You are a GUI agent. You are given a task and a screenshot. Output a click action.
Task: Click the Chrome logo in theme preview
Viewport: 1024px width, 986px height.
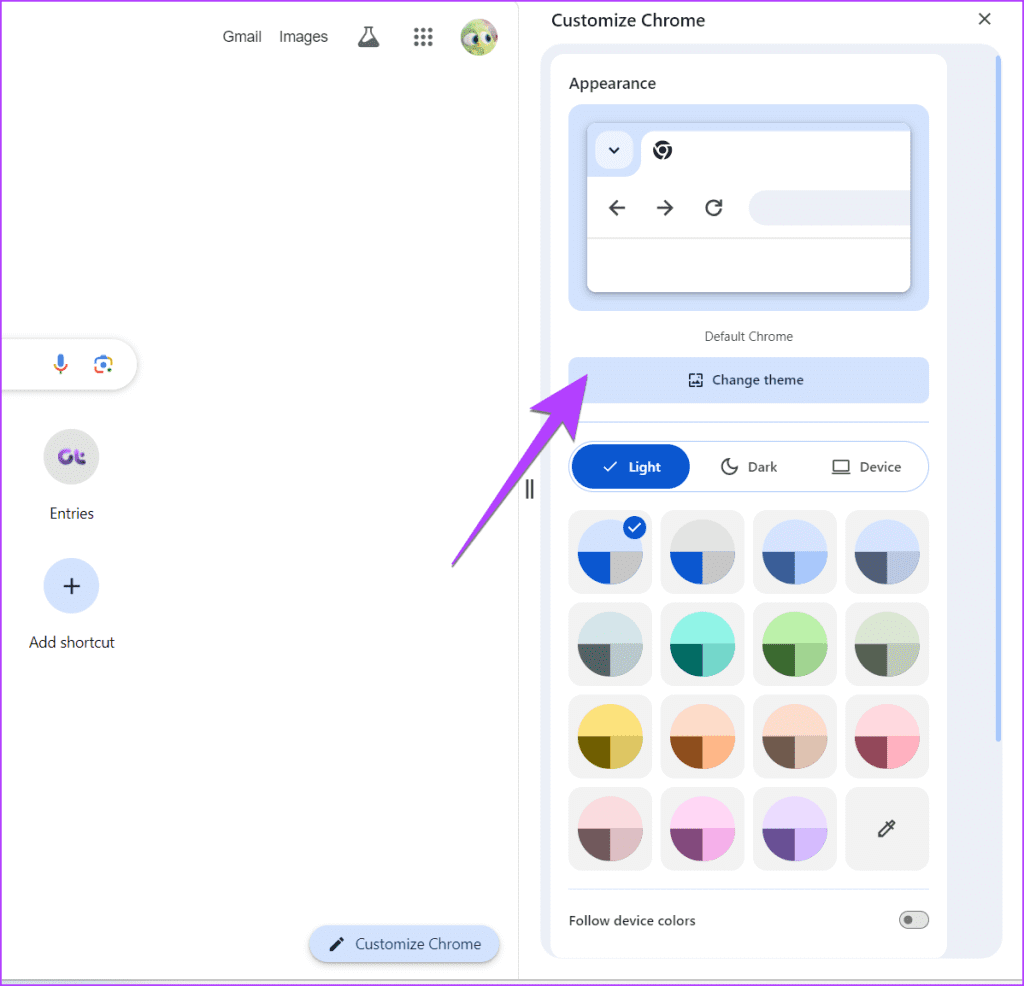662,150
